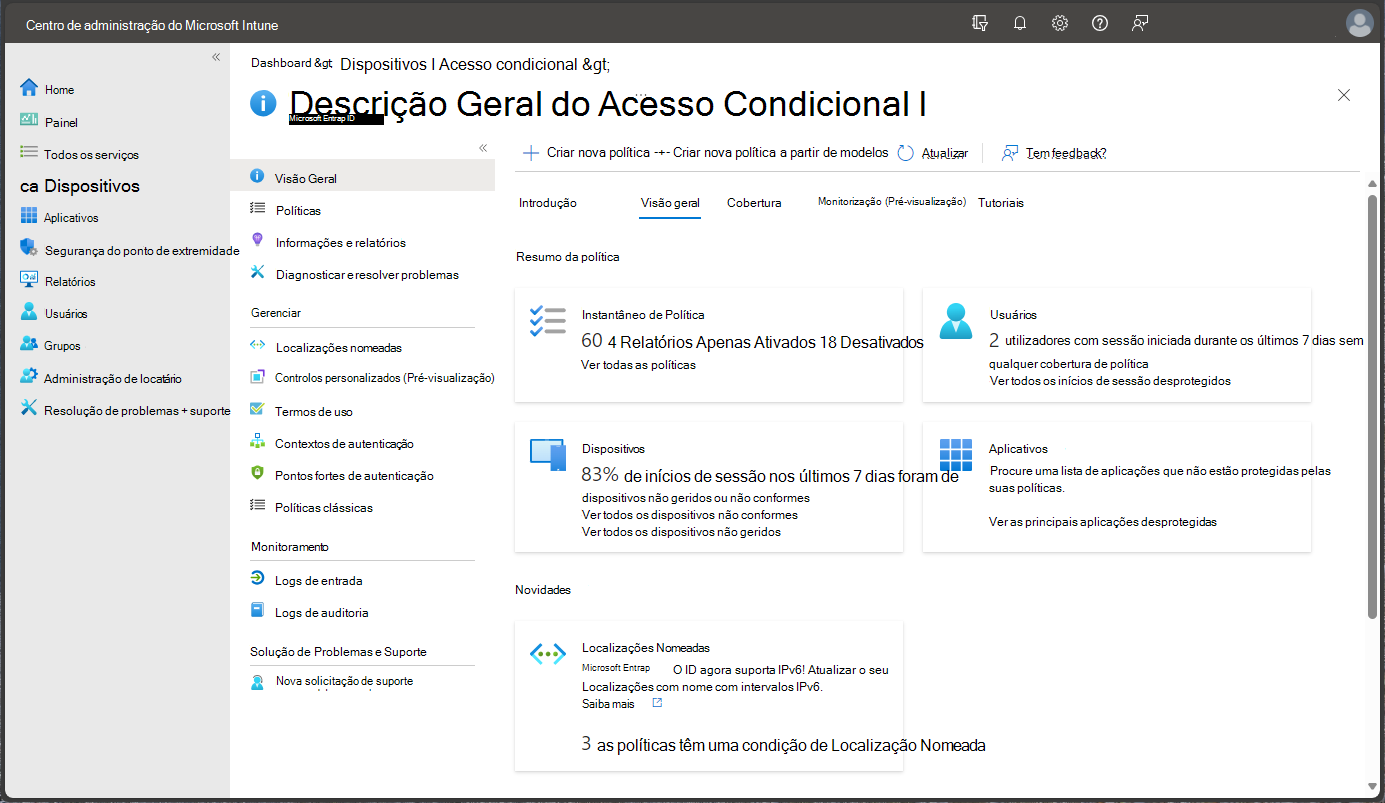The width and height of the screenshot is (1385, 803).
Task: Click Dispositivos | Acesso condicional breadcrumb
Action: click(457, 64)
